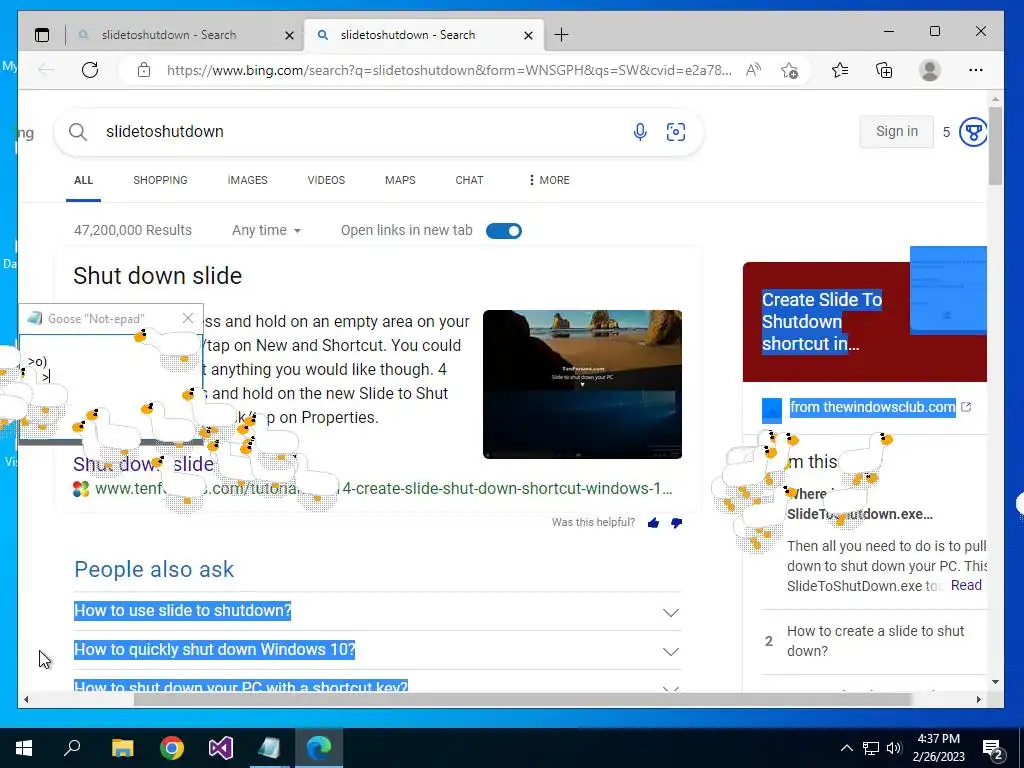Open the from thewindowsclub.com link
The width and height of the screenshot is (1024, 768).
tap(872, 407)
